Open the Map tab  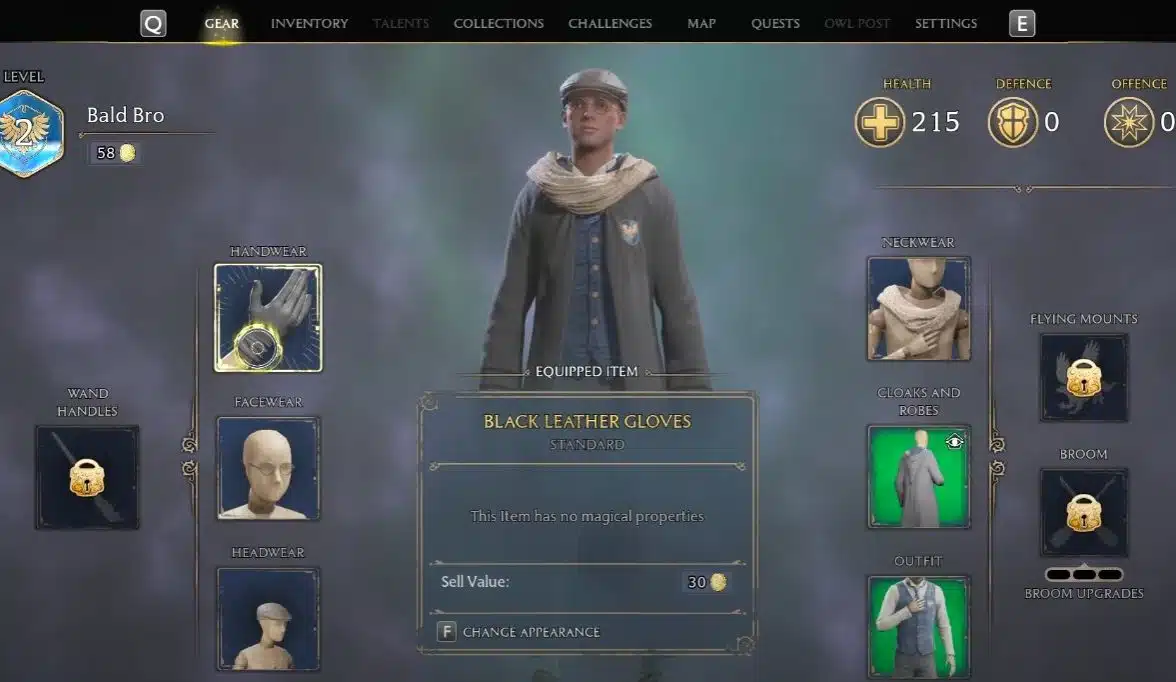tap(701, 23)
